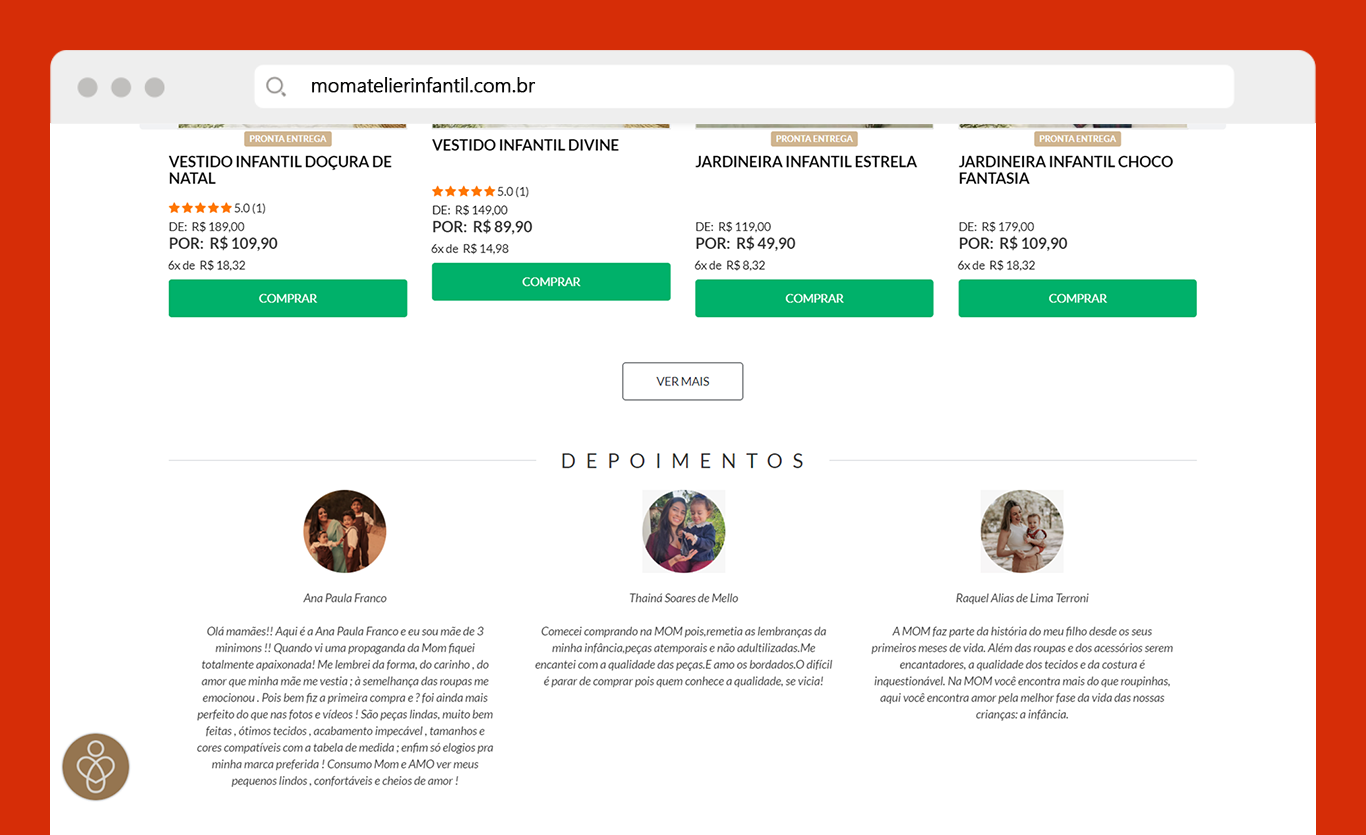This screenshot has height=835, width=1366.
Task: Buy the Vestido Infantil Doçura de Natal
Action: 288,298
